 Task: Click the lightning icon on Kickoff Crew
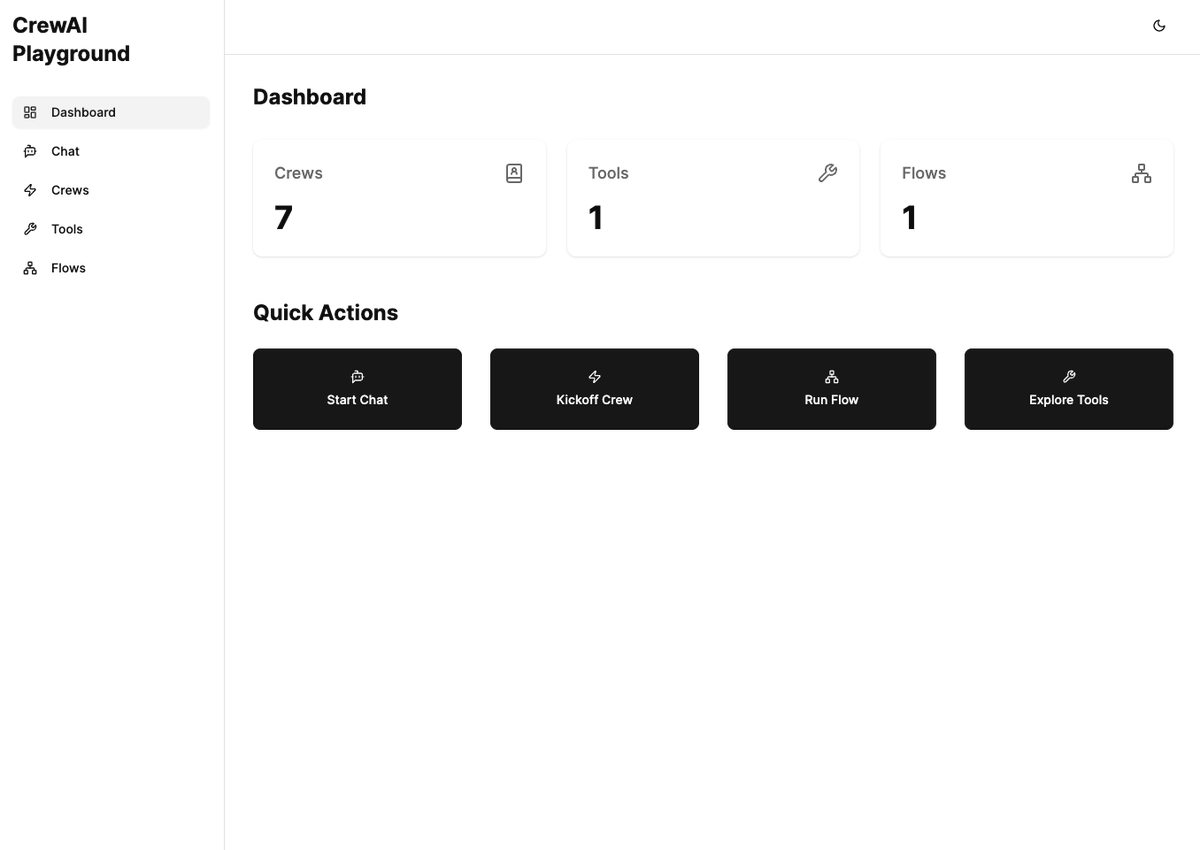594,377
